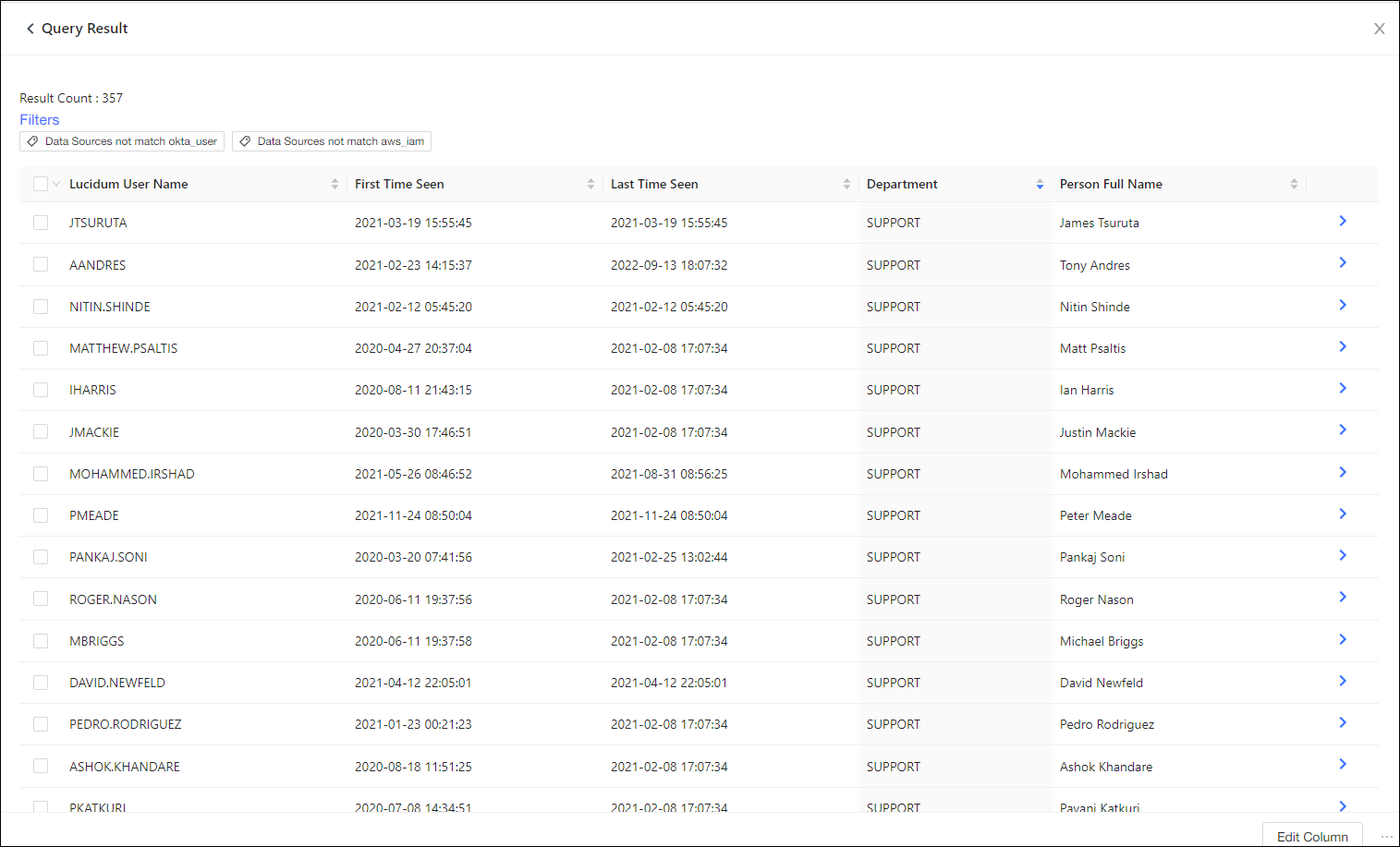Select checkbox for PMEADE row
1400x847 pixels.
41,515
